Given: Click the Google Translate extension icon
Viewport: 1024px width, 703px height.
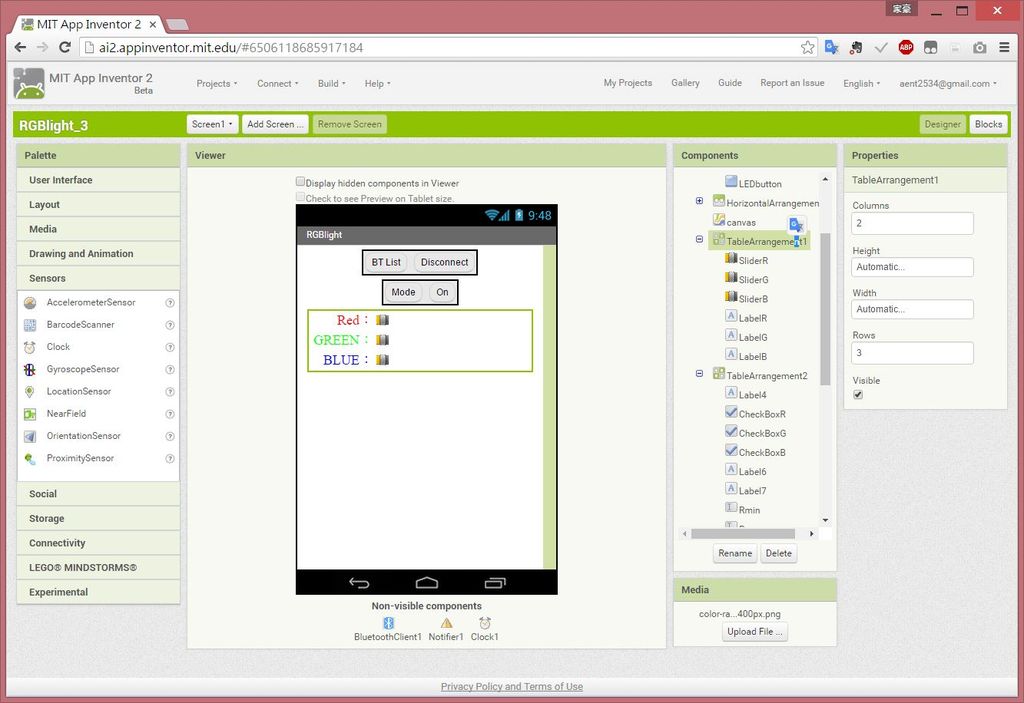Looking at the screenshot, I should tap(831, 48).
